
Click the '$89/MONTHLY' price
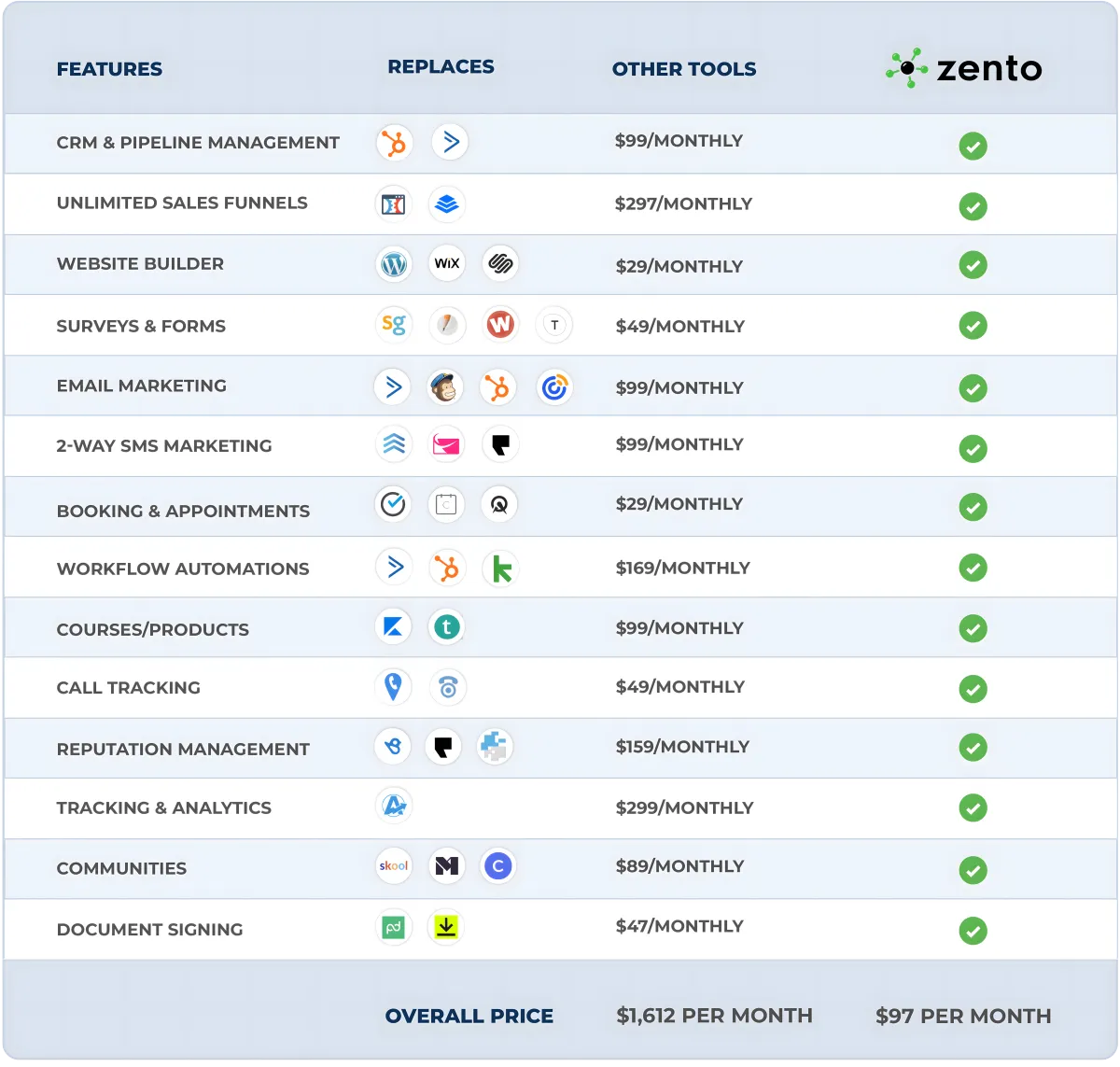coord(679,865)
